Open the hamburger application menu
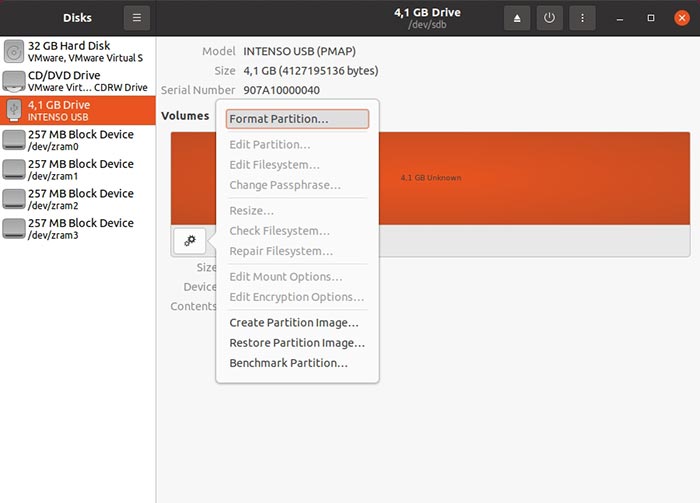 tap(137, 18)
